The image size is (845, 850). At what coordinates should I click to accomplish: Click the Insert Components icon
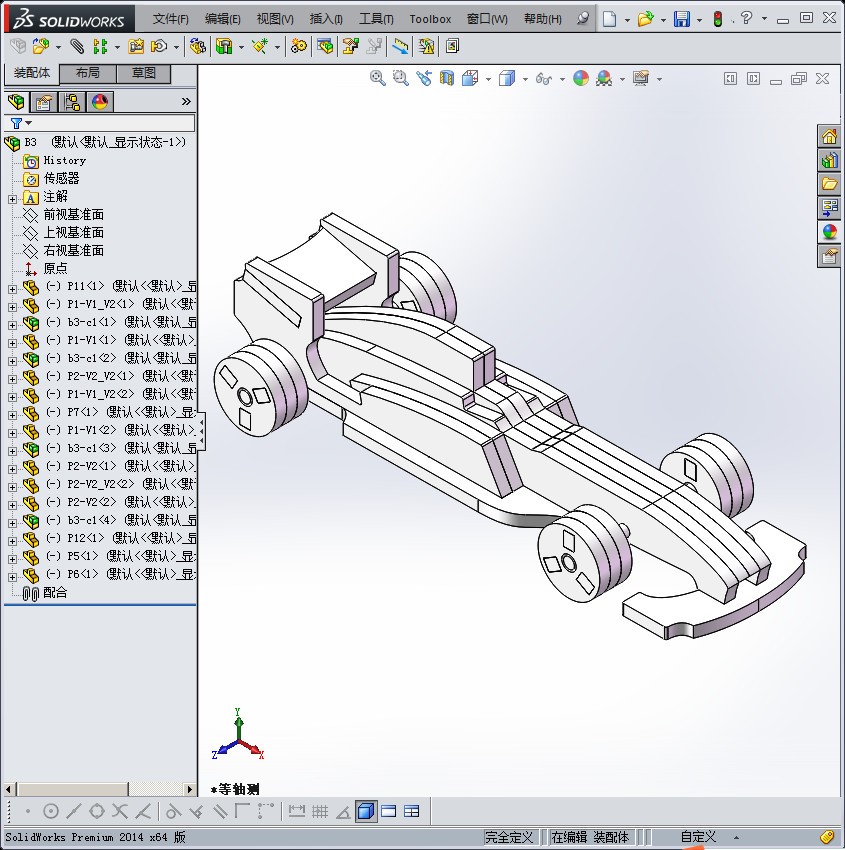pos(38,46)
